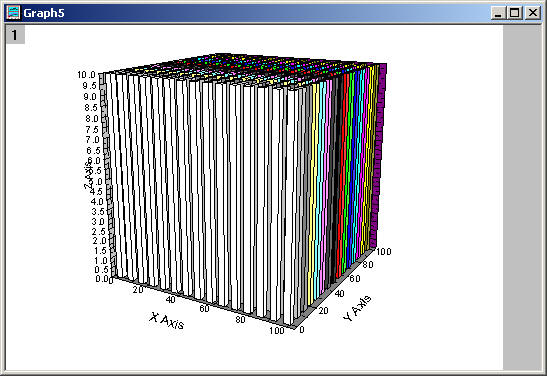Click the Graph5 title bar

(x=255, y=13)
